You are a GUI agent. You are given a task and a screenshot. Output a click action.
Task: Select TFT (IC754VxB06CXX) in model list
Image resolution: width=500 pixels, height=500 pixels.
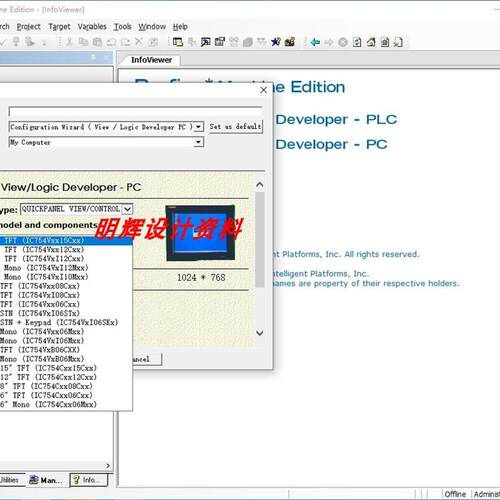[x=66, y=350]
